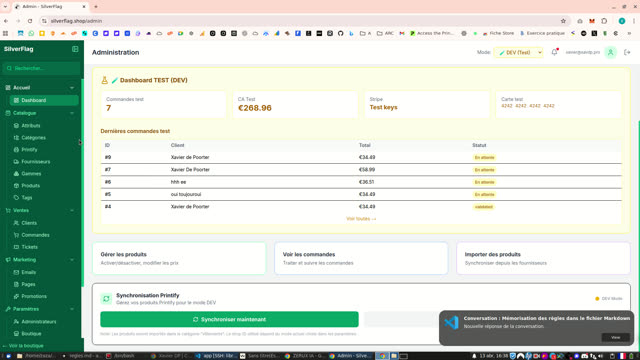Image resolution: width=640 pixels, height=360 pixels.
Task: Collapse the Marketing section chevron
Action: tap(72, 260)
